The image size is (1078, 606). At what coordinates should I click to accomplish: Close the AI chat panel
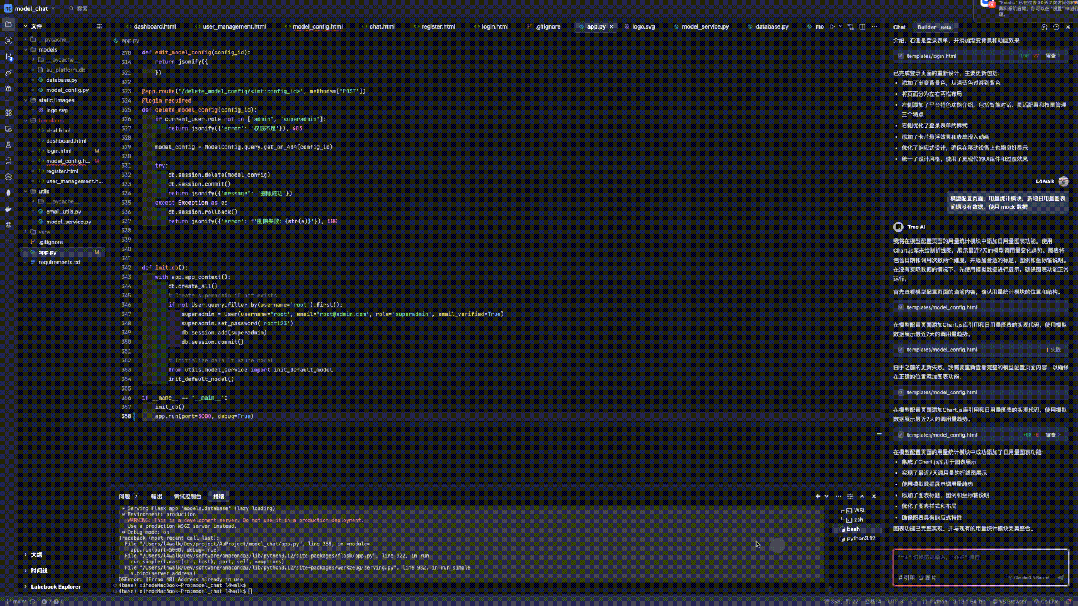pyautogui.click(x=1068, y=27)
